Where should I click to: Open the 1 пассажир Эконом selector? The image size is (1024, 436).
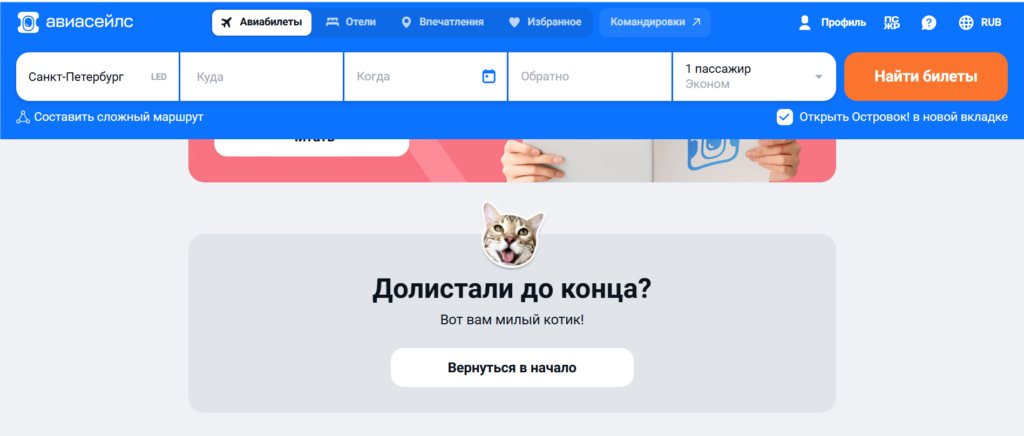754,76
